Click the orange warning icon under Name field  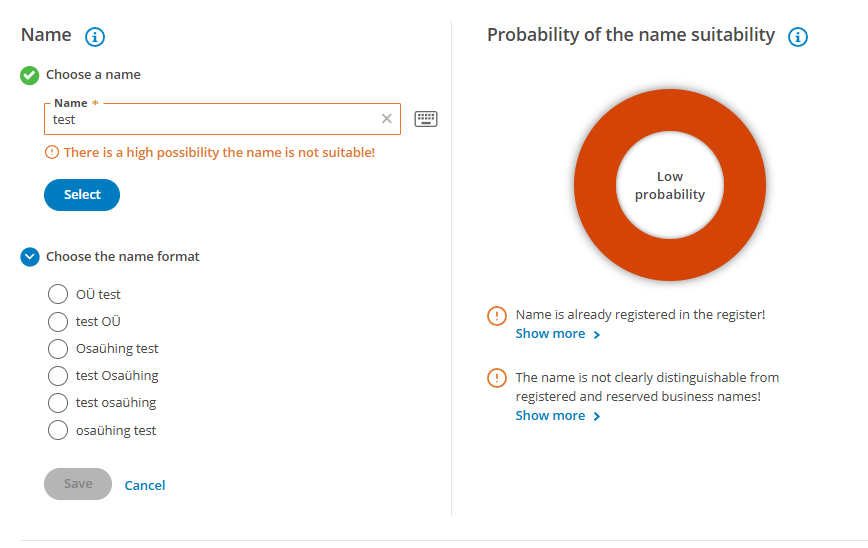point(52,153)
